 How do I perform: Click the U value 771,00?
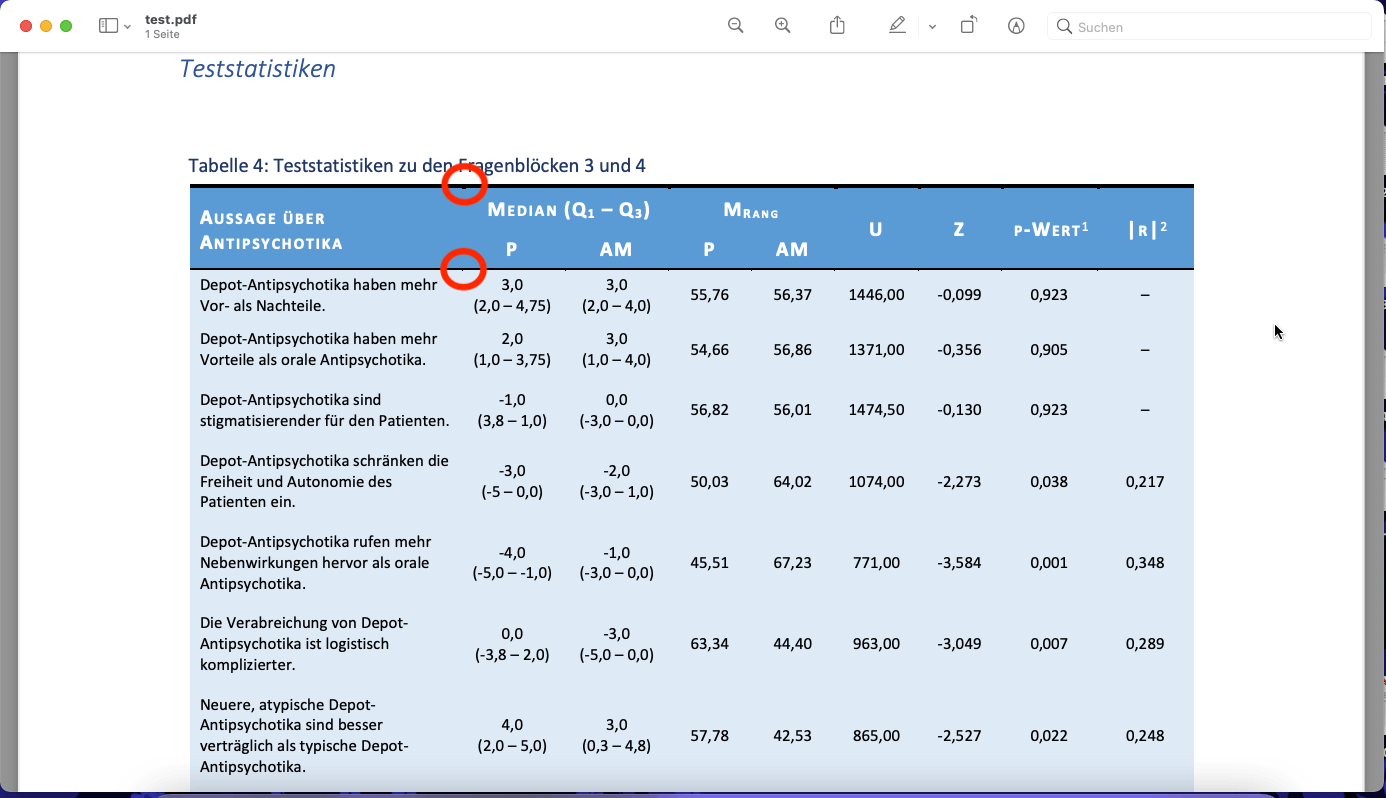[x=876, y=563]
